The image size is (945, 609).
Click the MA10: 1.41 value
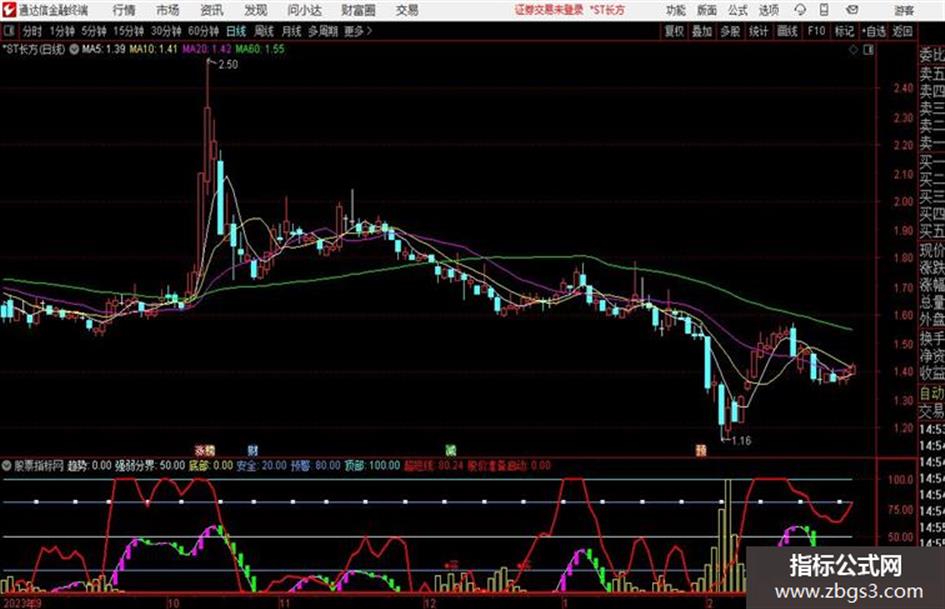coord(153,49)
